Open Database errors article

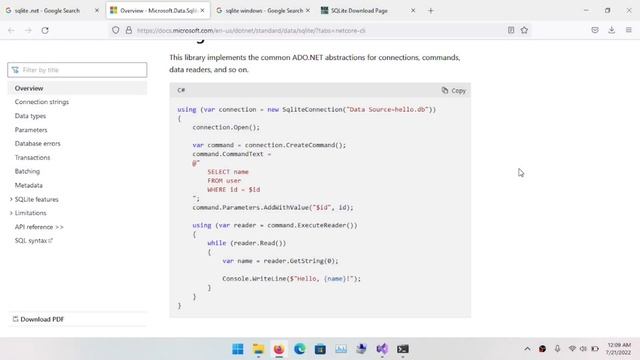point(38,144)
